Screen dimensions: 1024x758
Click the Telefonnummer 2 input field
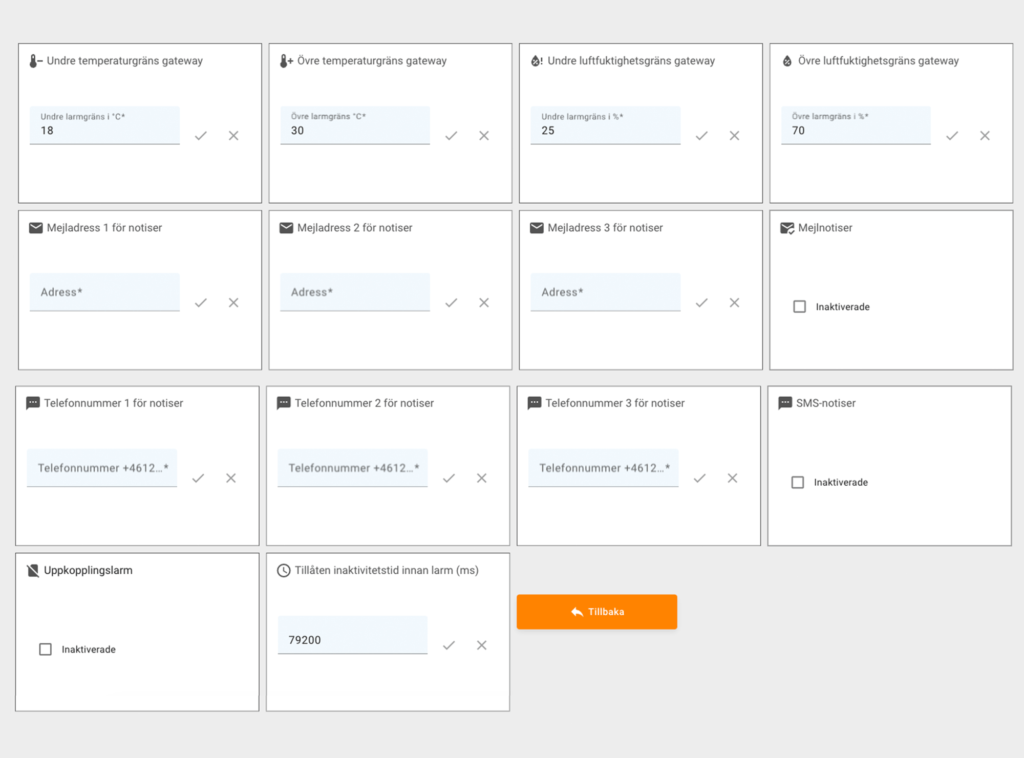tap(352, 468)
